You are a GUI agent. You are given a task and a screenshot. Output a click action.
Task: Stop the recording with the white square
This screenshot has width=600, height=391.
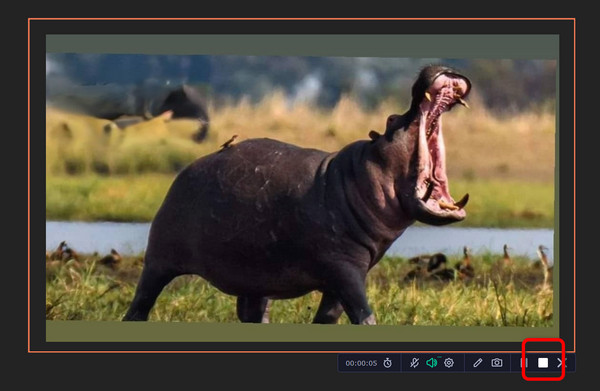[543, 363]
